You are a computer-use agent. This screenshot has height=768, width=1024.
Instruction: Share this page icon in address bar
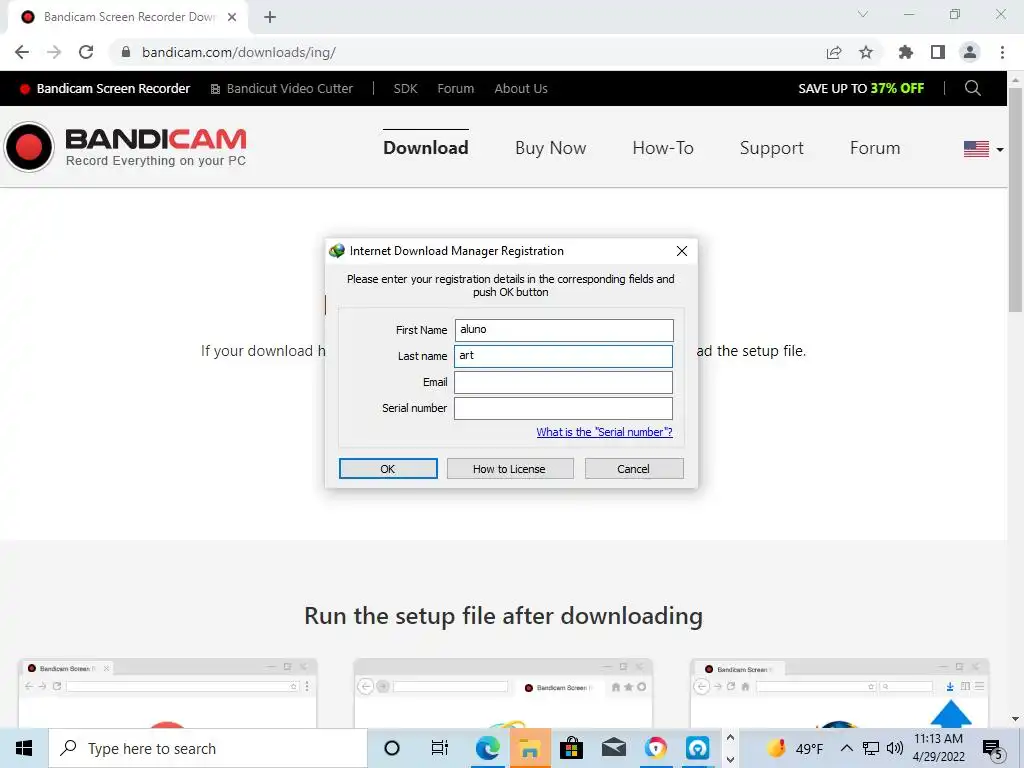pos(834,52)
